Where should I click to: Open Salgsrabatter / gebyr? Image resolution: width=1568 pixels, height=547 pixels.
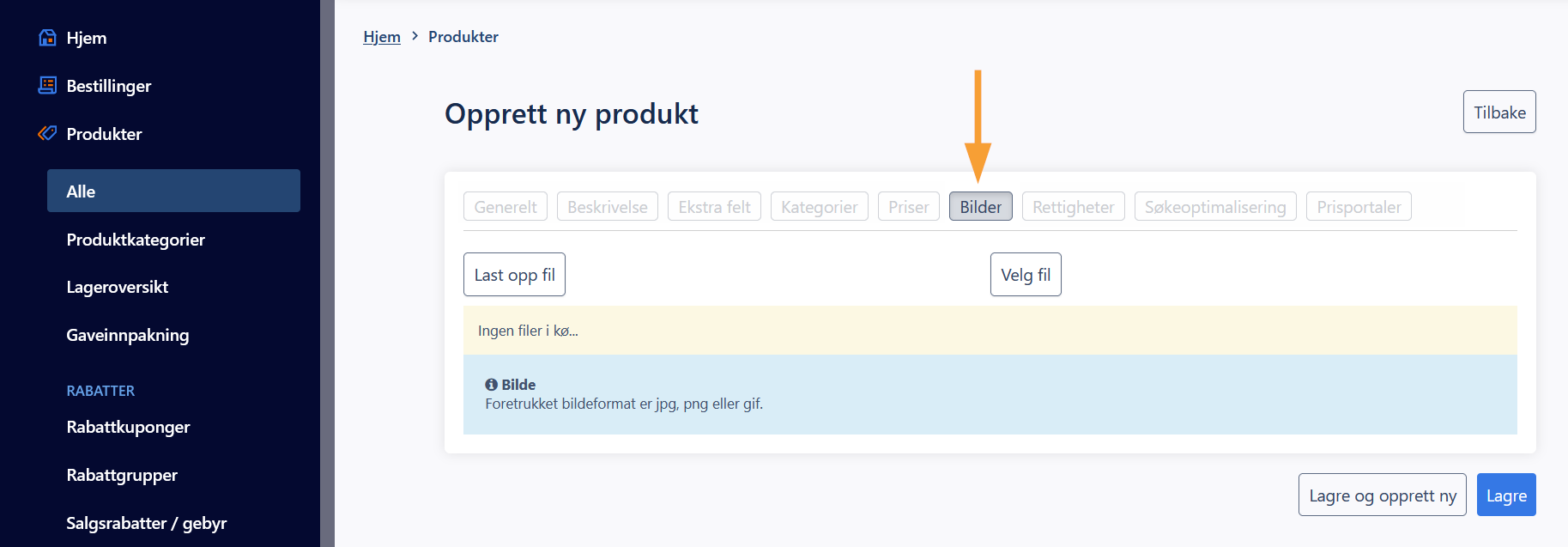(x=147, y=523)
